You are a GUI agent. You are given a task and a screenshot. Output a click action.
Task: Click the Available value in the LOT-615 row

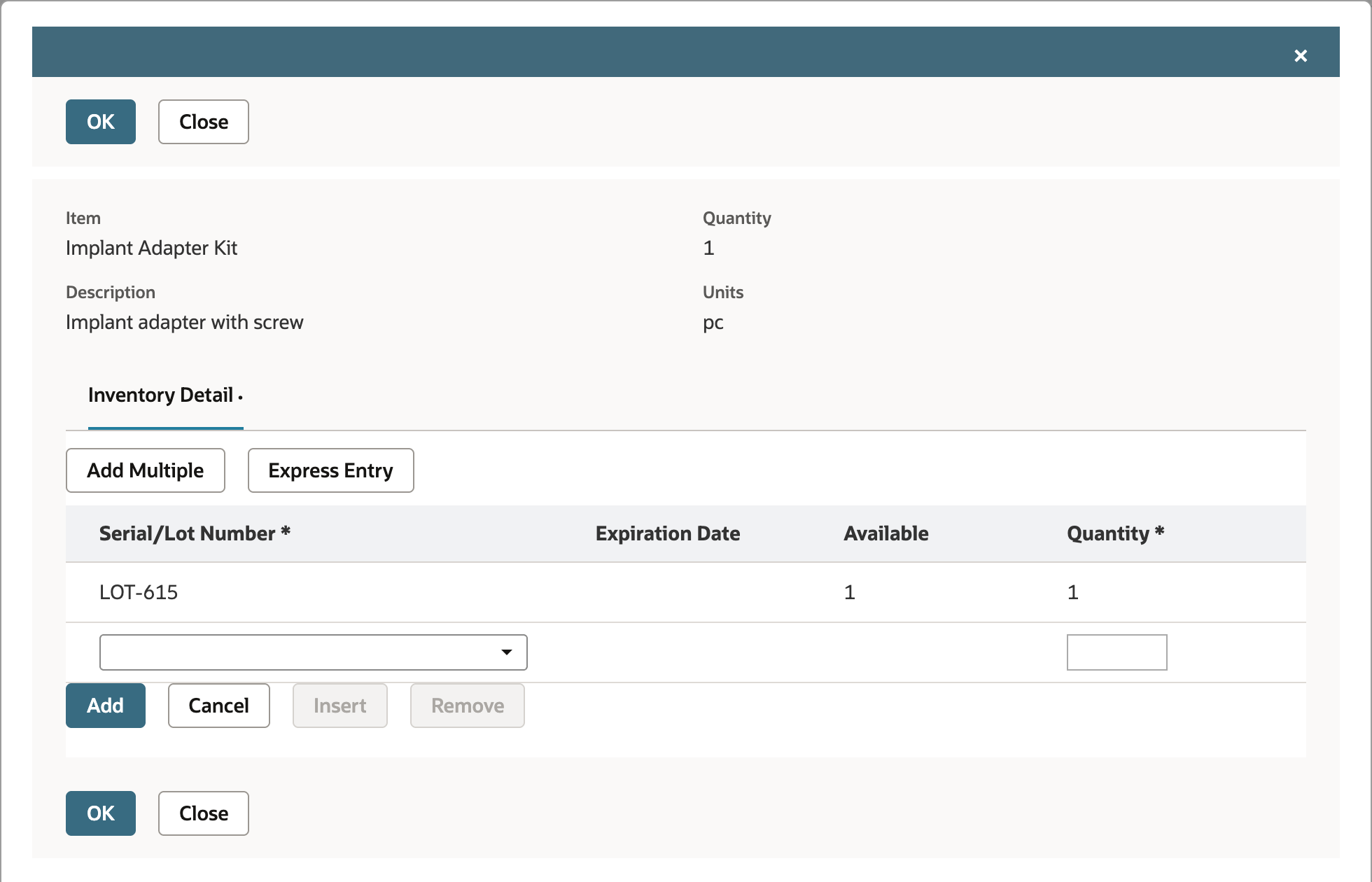[x=850, y=592]
